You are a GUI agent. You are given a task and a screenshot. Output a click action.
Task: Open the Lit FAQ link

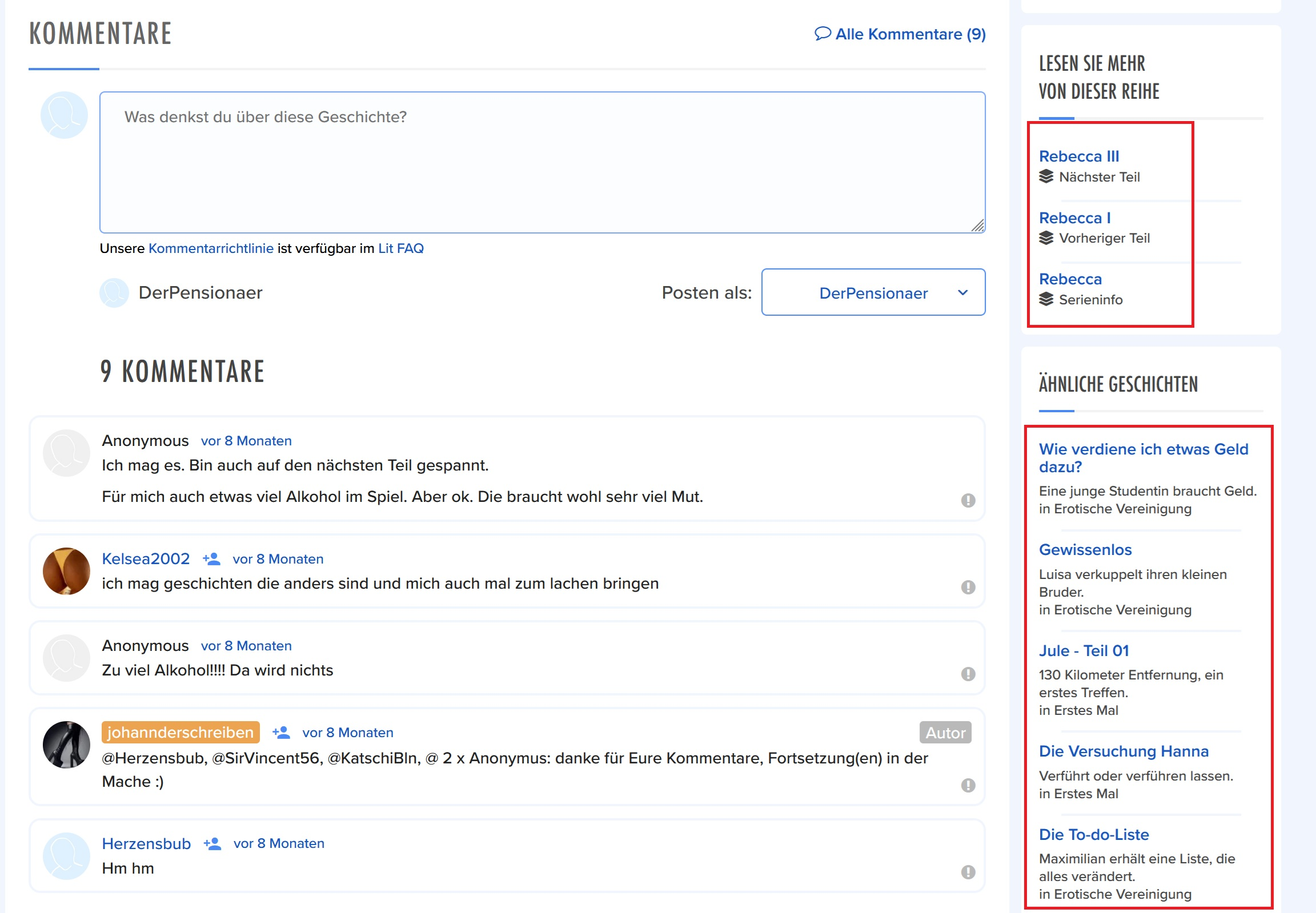point(400,248)
